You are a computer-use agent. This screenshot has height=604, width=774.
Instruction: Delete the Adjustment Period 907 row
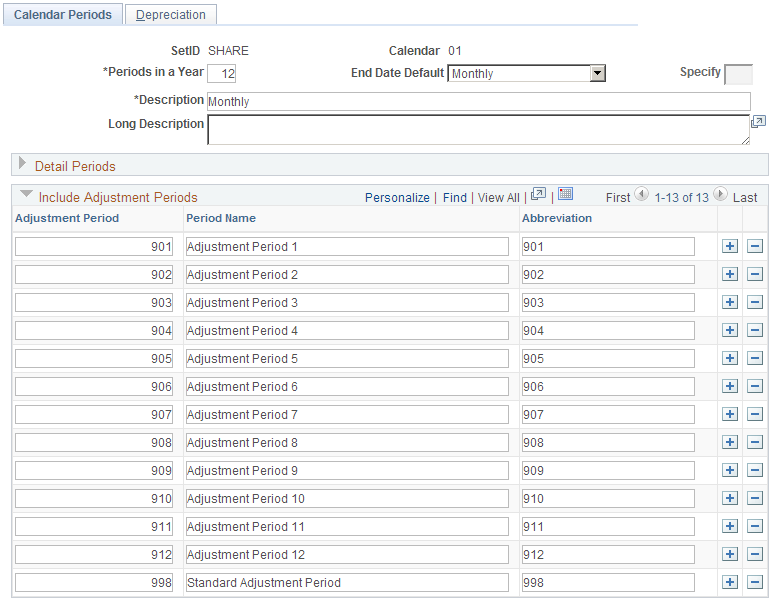[755, 414]
